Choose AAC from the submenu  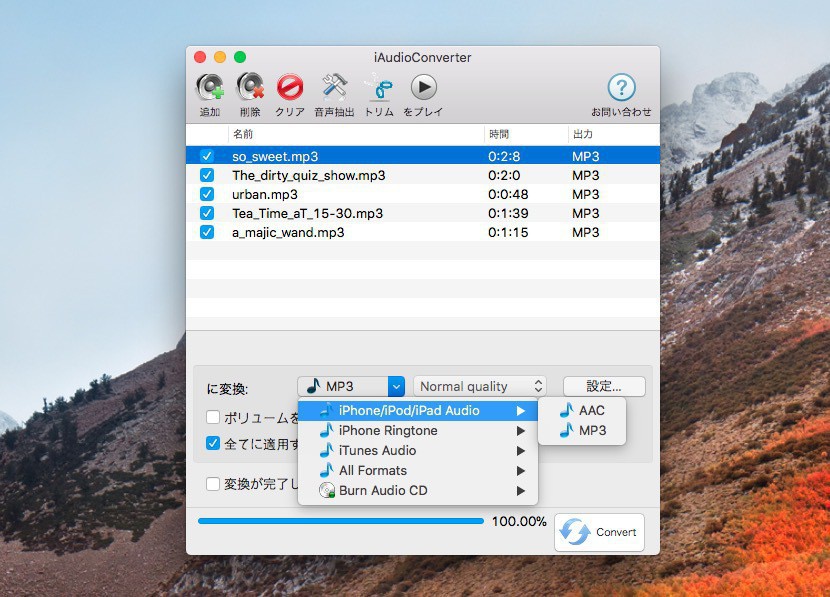(x=591, y=410)
